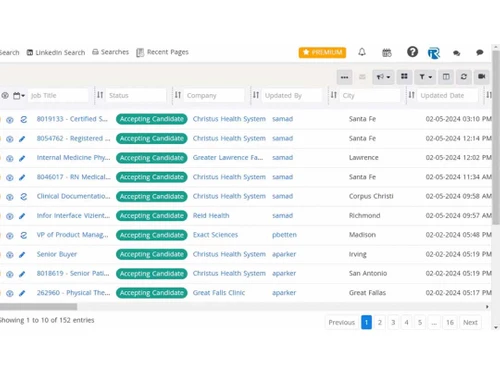Image resolution: width=500 pixels, height=375 pixels.
Task: Edit the 8054762 - Registered job
Action: pos(22,139)
